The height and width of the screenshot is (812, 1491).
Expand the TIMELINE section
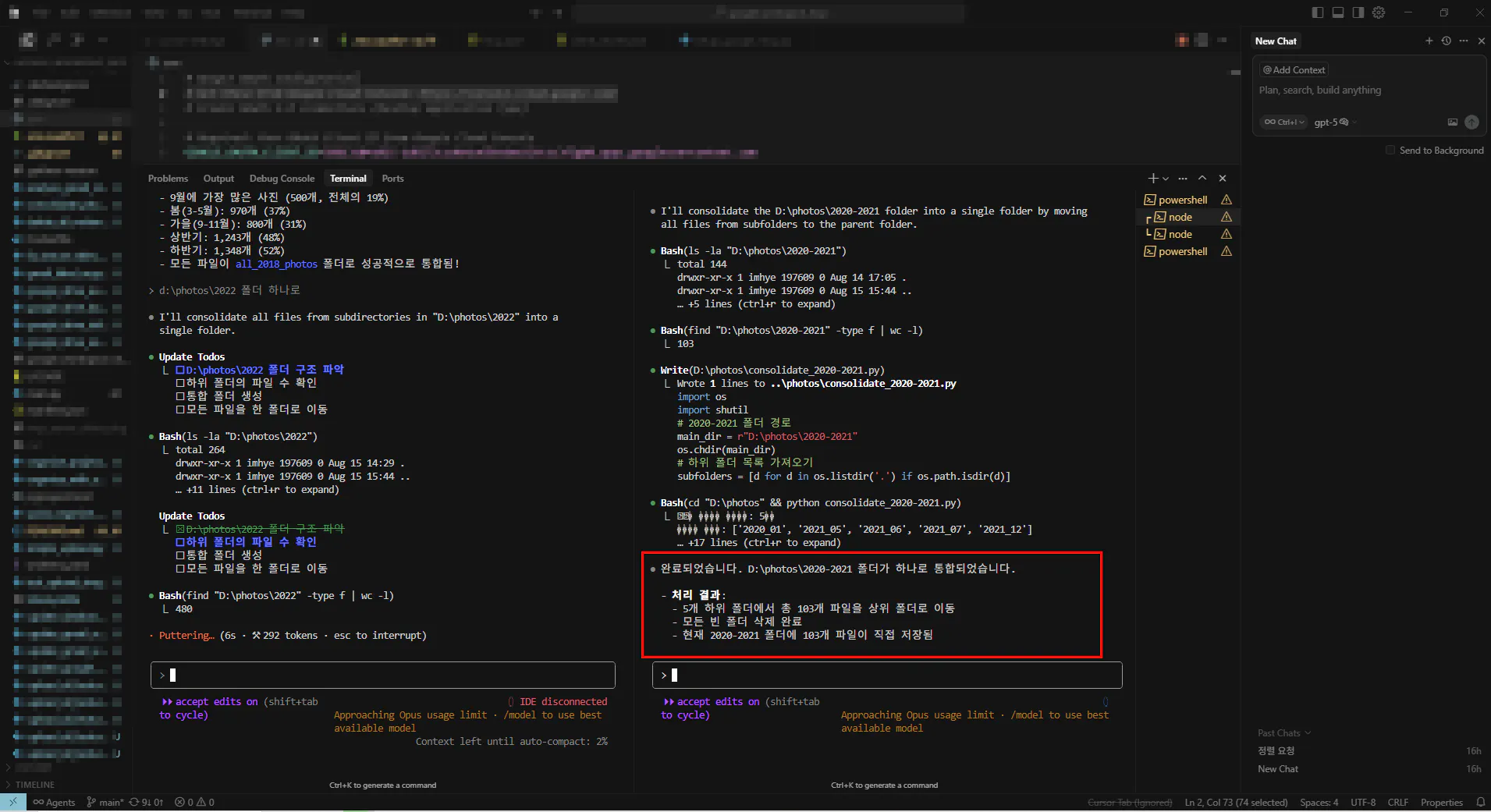click(x=35, y=785)
